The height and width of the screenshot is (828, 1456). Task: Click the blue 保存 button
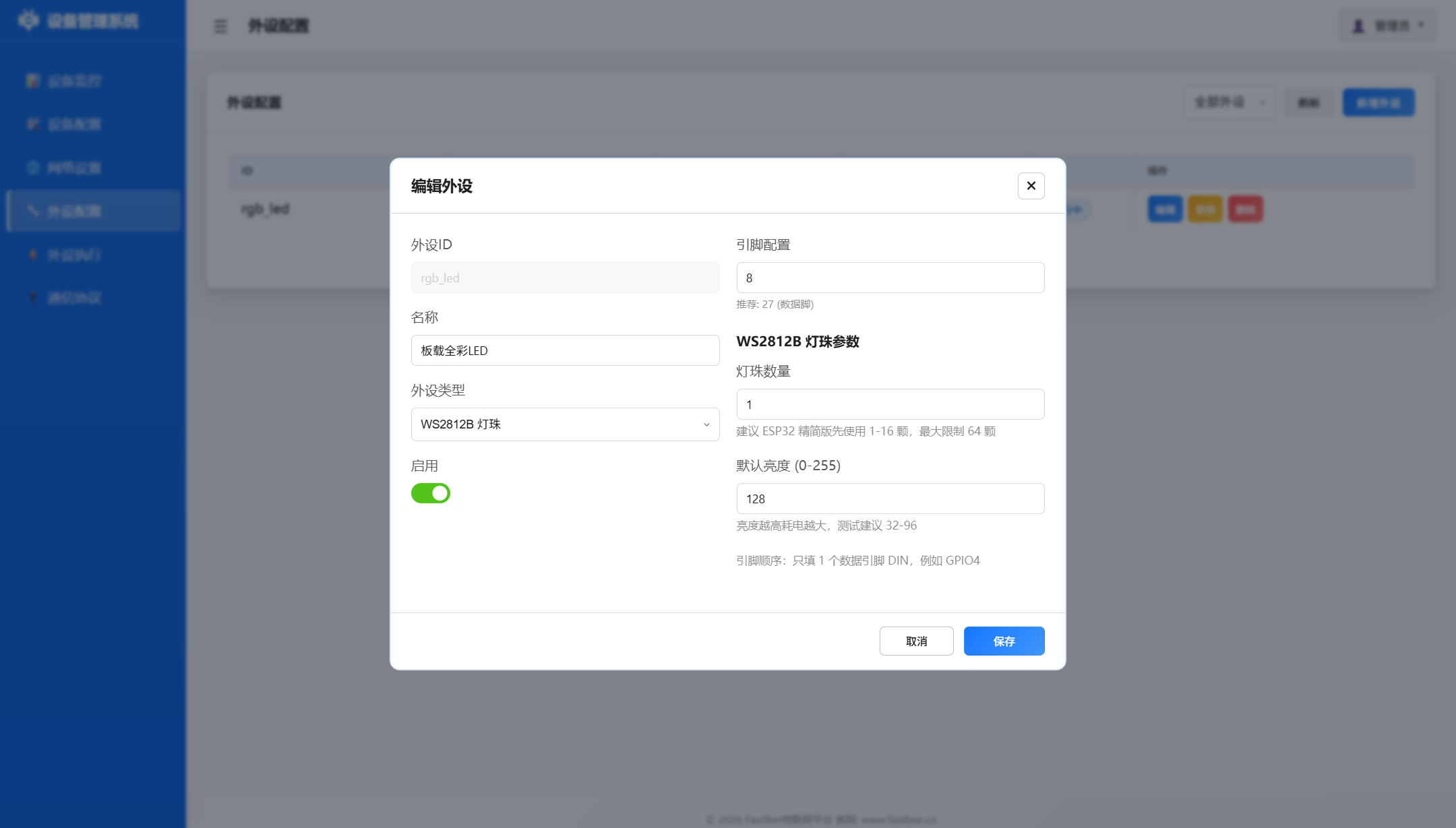click(1004, 641)
